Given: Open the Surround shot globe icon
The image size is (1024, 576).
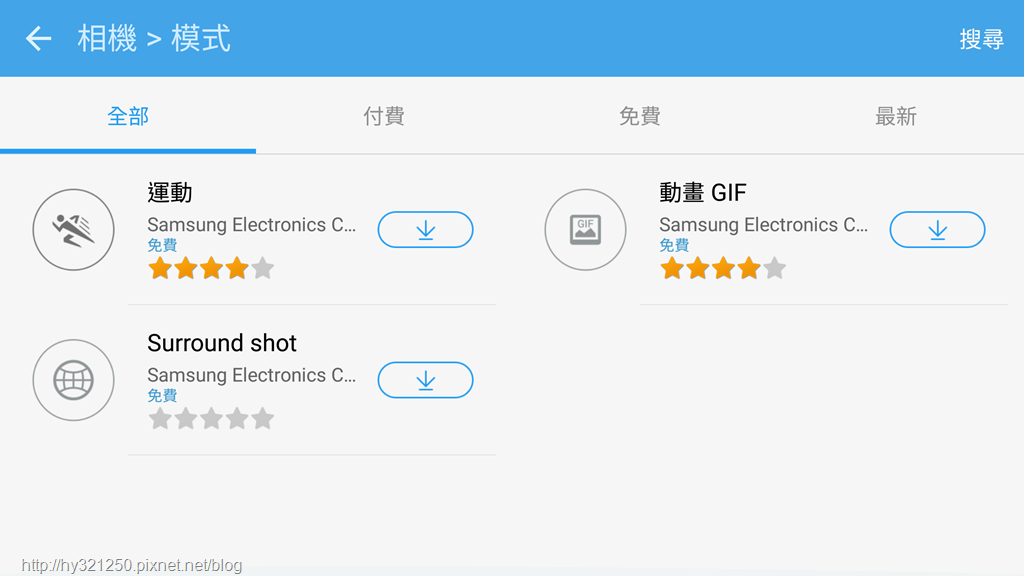Looking at the screenshot, I should coord(74,380).
